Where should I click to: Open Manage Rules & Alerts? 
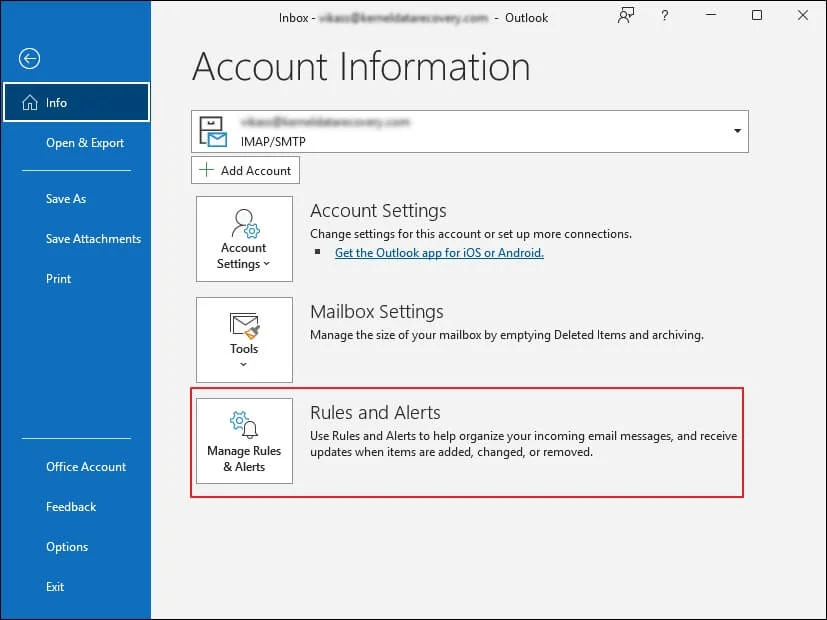point(244,441)
